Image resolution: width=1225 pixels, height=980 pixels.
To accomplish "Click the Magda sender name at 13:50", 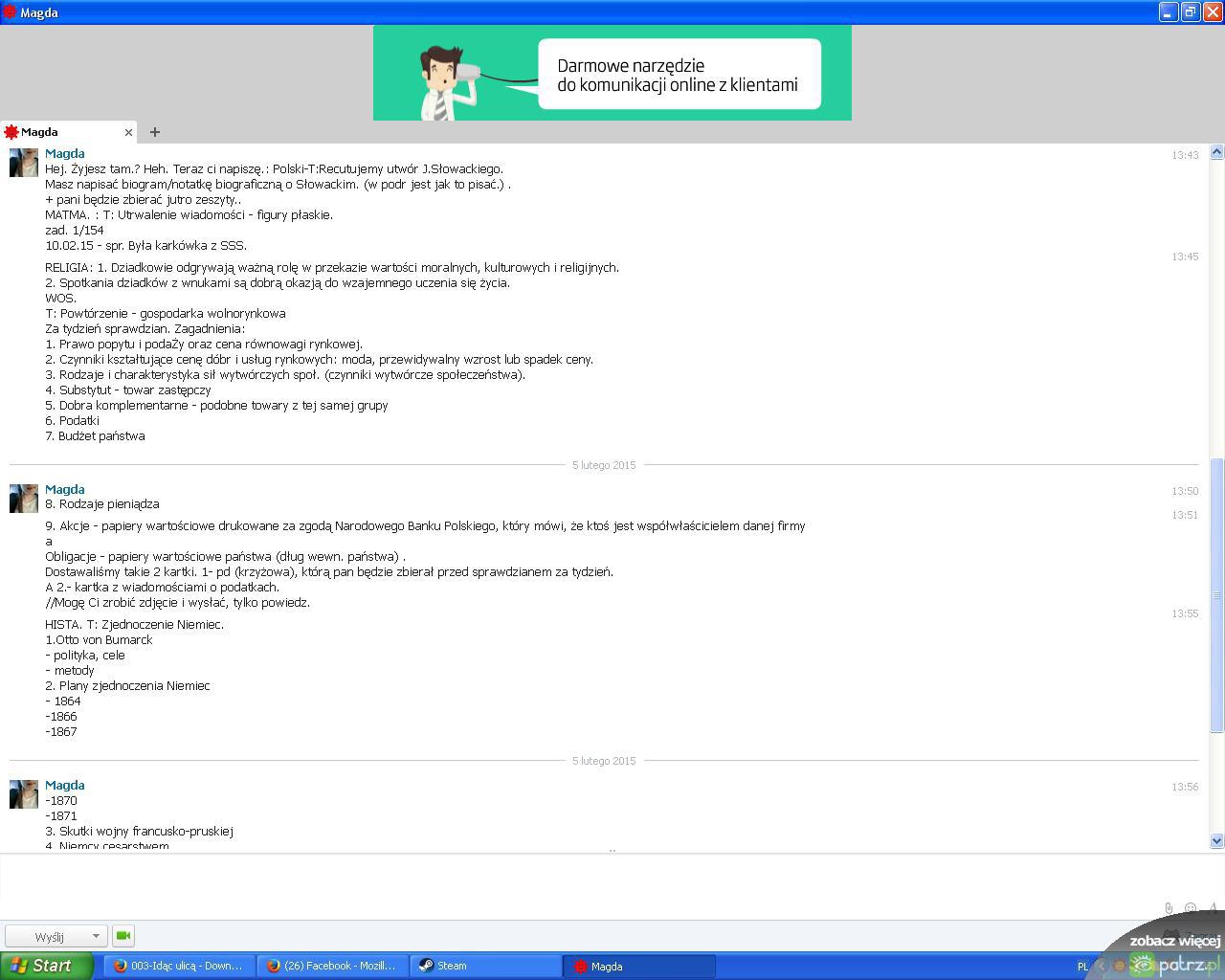I will (x=65, y=489).
